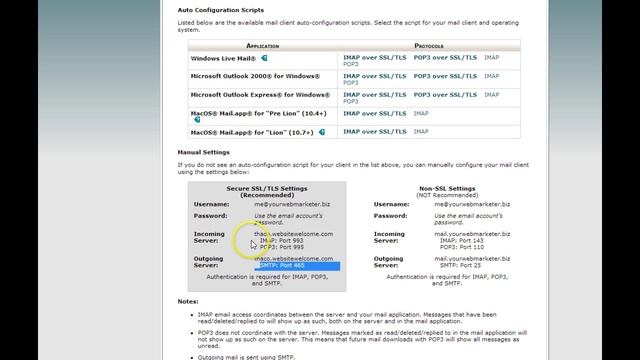Image resolution: width=640 pixels, height=360 pixels.
Task: Click the non-SSL 'SMTP: Port 25' line
Action: pyautogui.click(x=460, y=265)
